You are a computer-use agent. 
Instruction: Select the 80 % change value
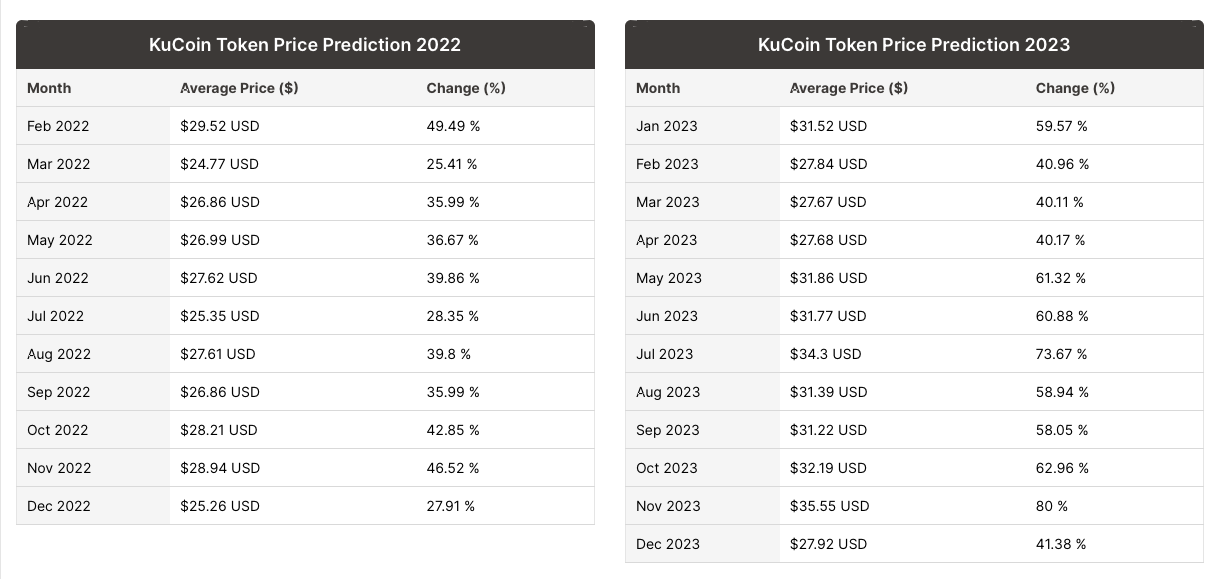click(1052, 506)
